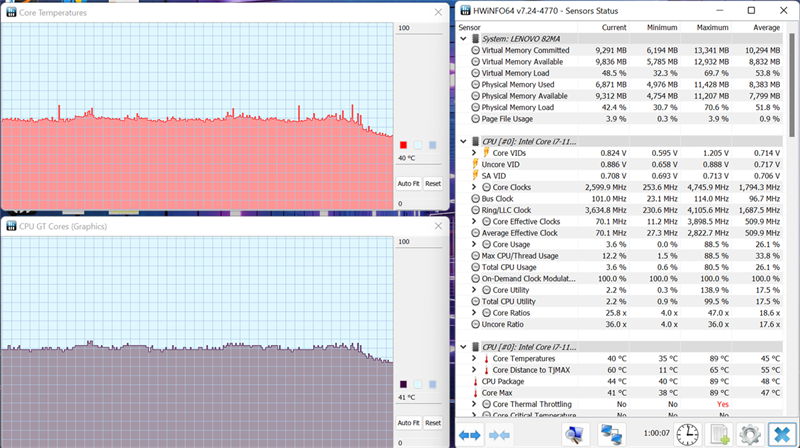Click the shrink sensors arrows icon

(499, 435)
